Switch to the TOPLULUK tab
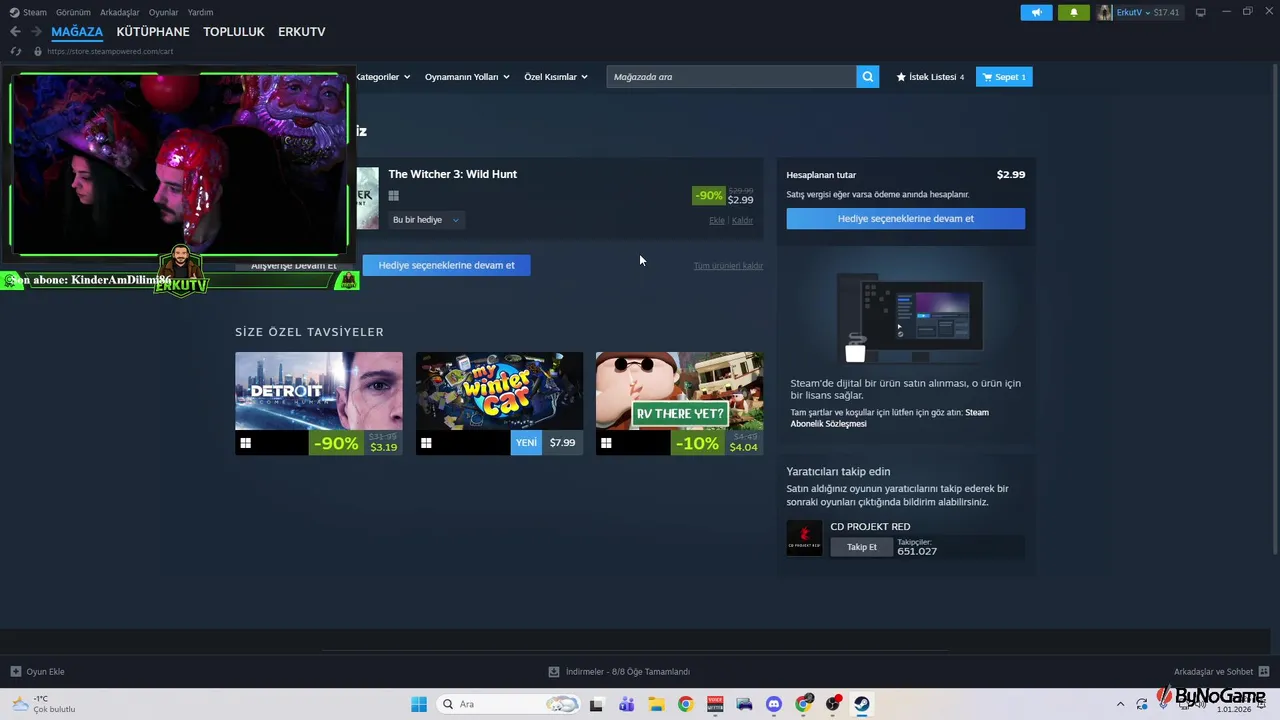 click(234, 32)
